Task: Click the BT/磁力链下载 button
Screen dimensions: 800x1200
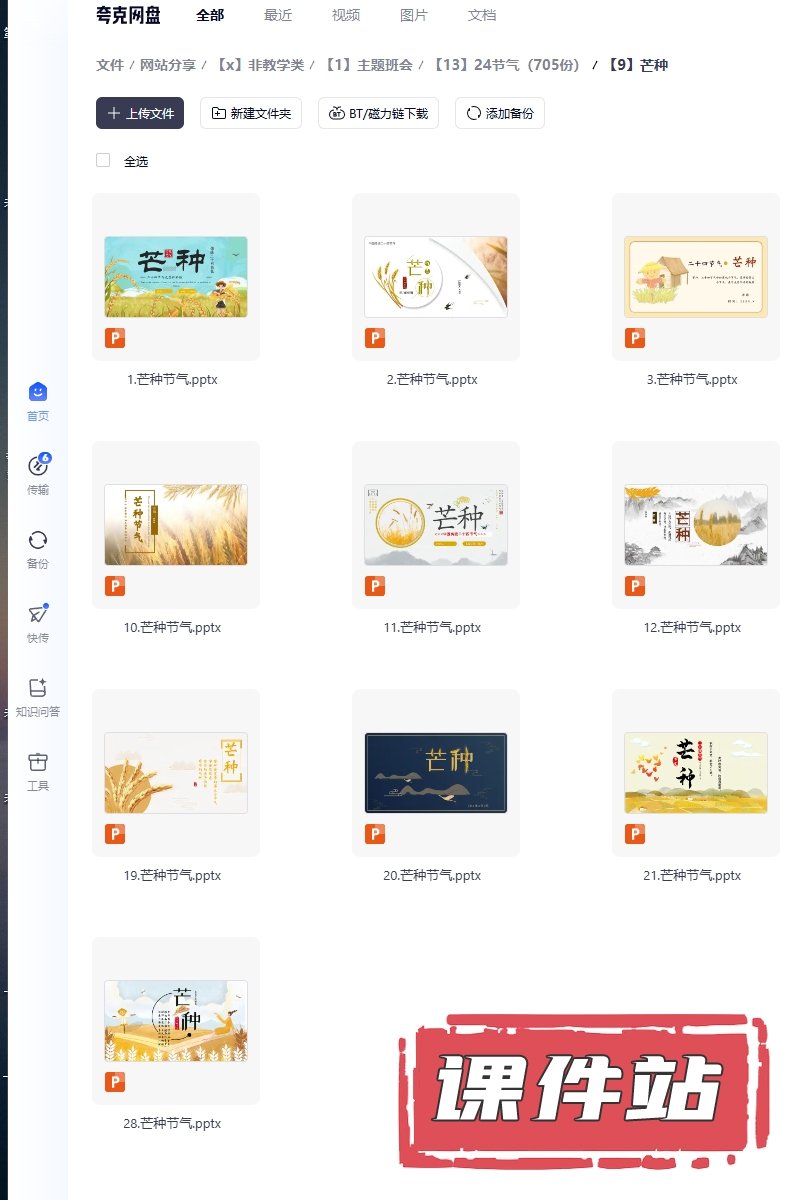Action: point(378,113)
